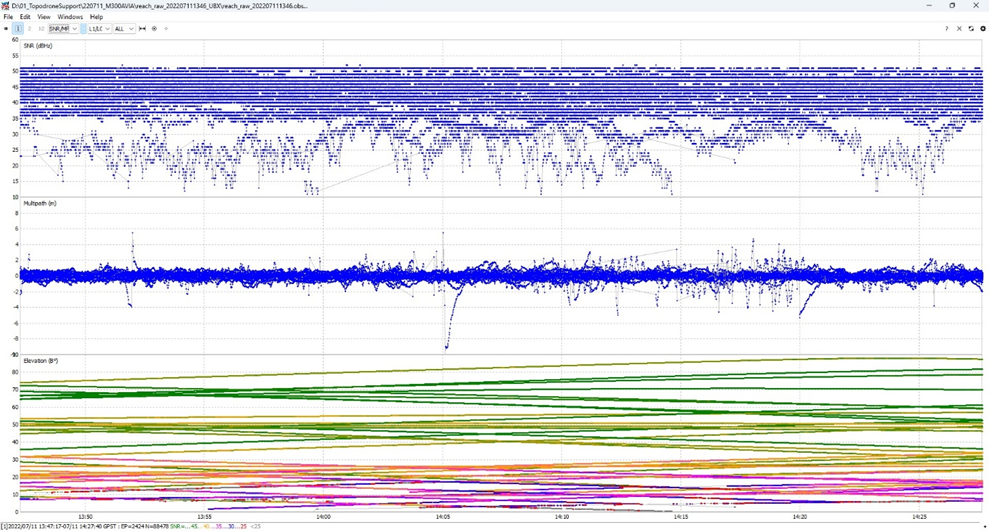The width and height of the screenshot is (989, 531).
Task: Open the Help menu
Action: 97,17
